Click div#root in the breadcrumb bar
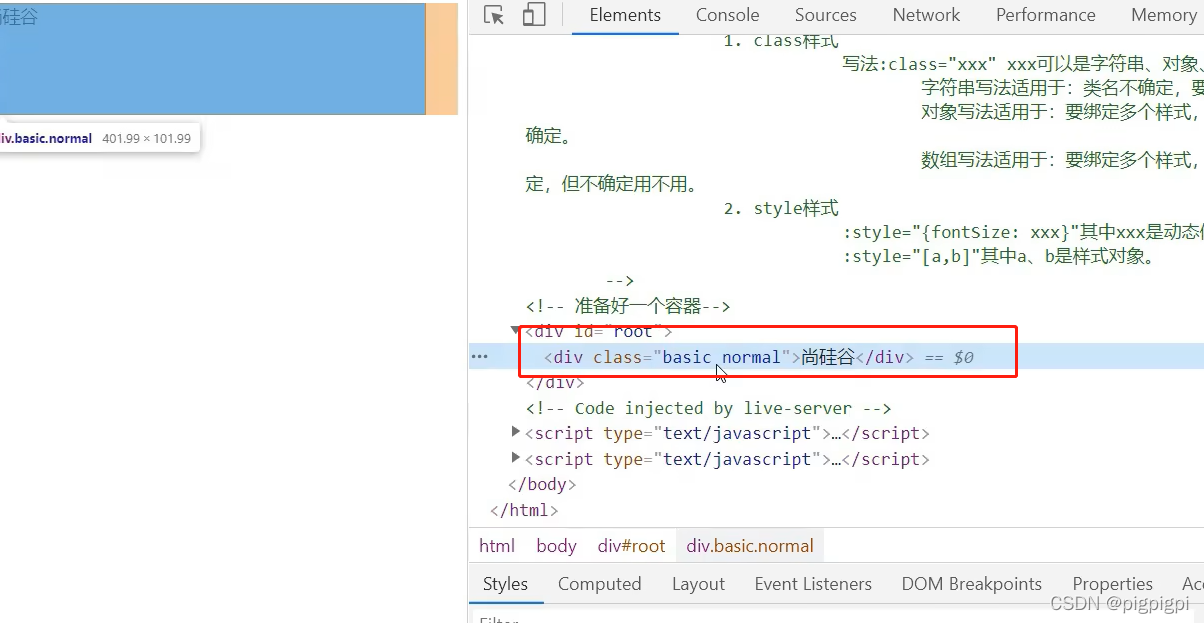 click(x=631, y=545)
